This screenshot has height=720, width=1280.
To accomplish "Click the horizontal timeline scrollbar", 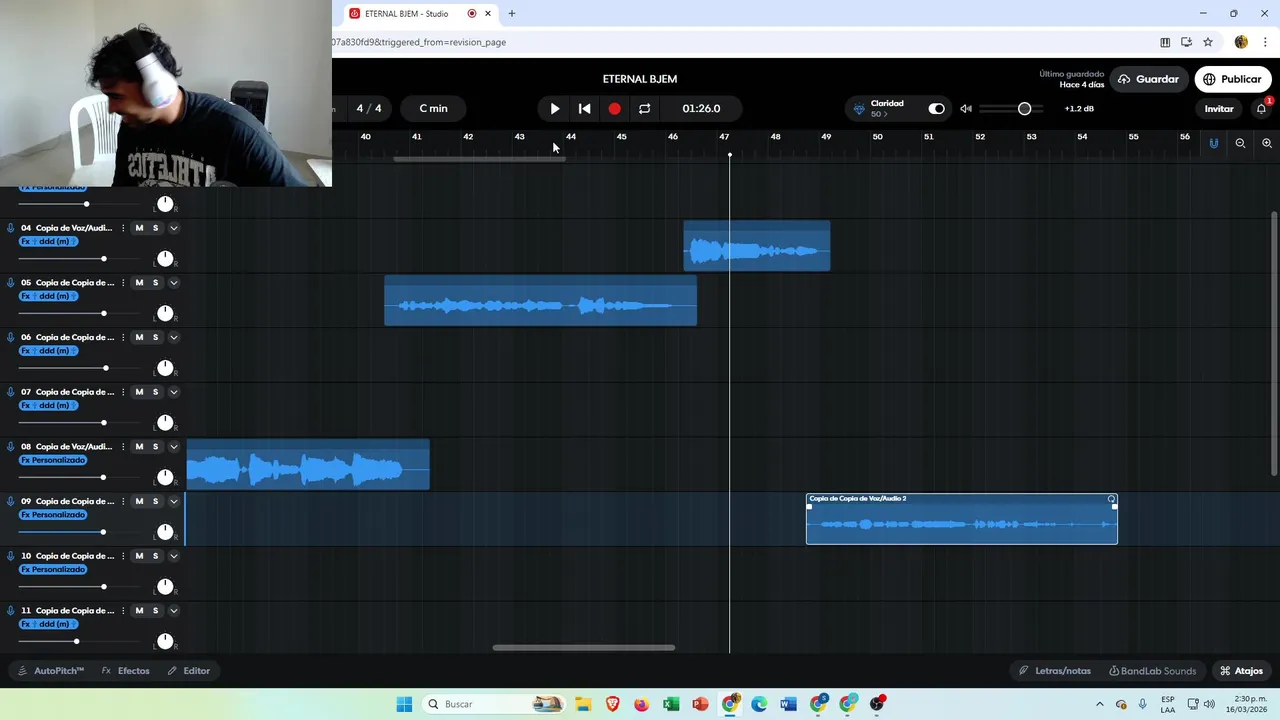I will [584, 647].
